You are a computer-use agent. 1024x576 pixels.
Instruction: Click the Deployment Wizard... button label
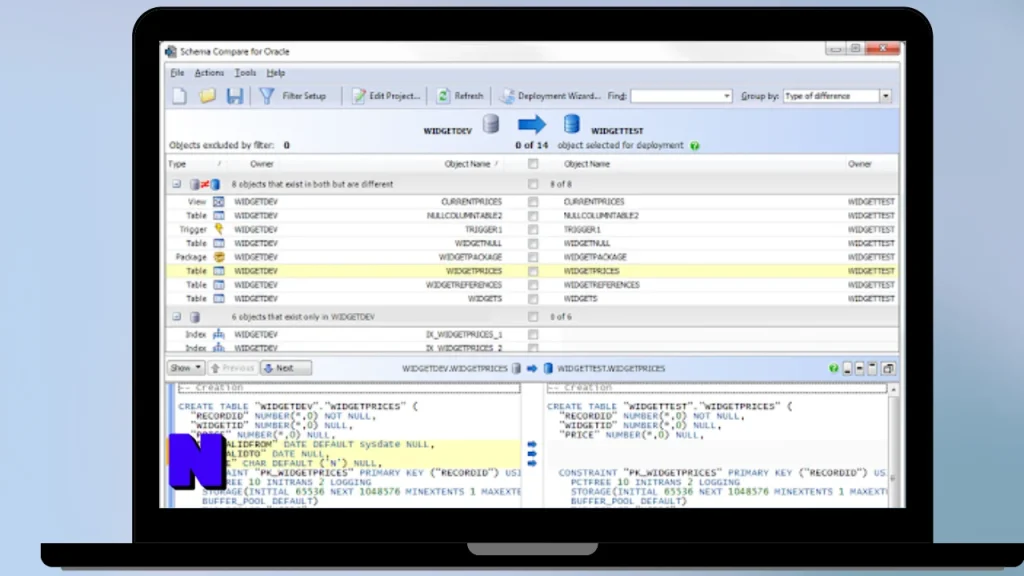[559, 96]
